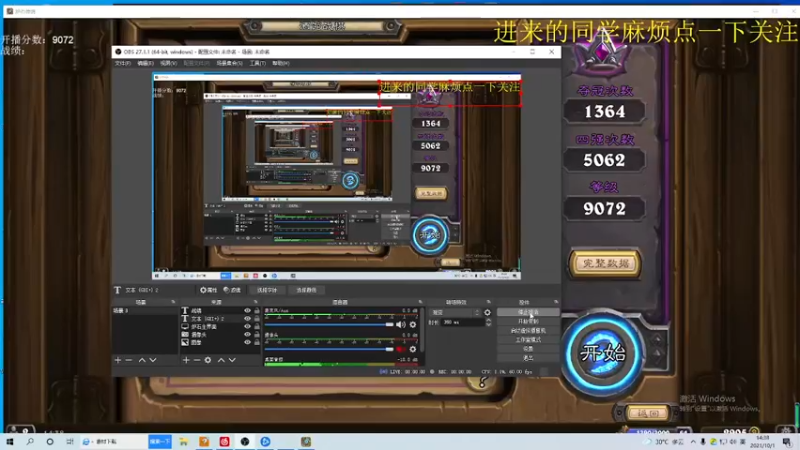Move selected source up in list
The image size is (800, 450).
pyautogui.click(x=221, y=360)
